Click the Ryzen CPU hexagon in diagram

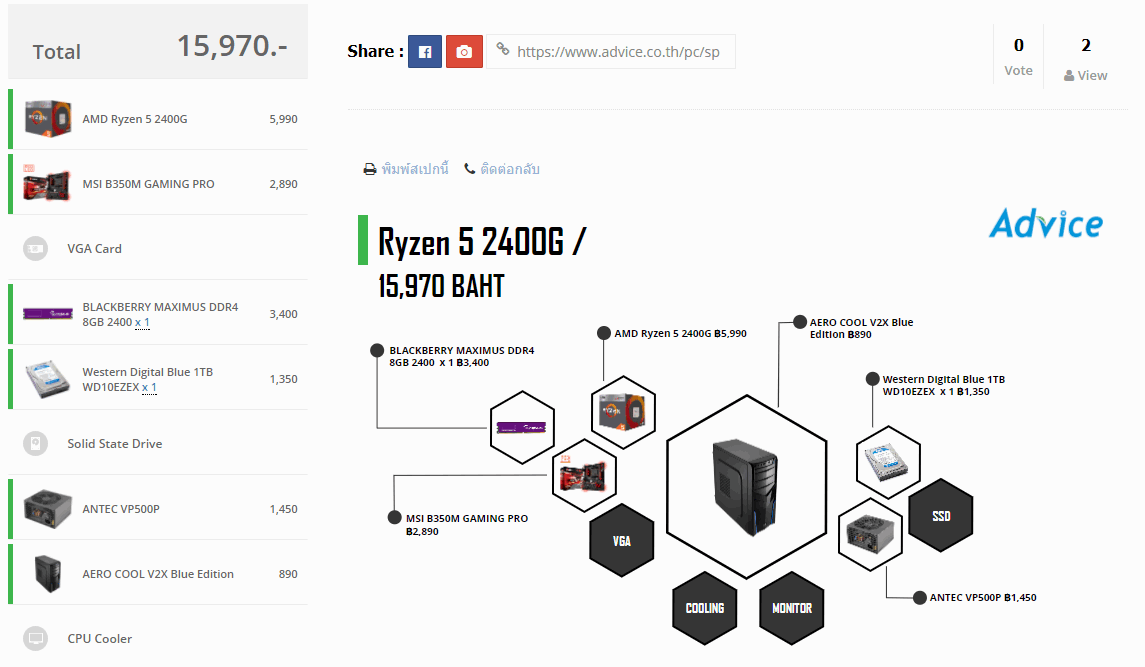pos(623,412)
